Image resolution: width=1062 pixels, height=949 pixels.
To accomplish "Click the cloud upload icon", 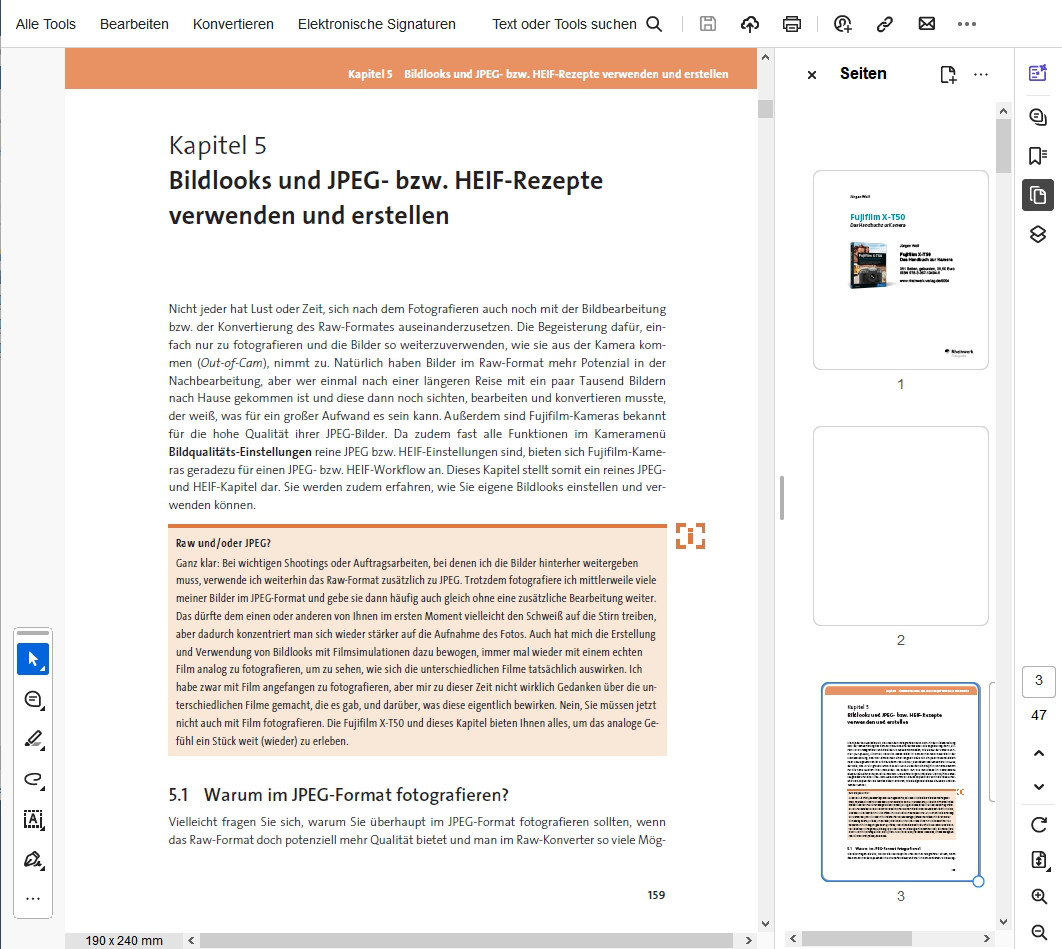I will pyautogui.click(x=750, y=24).
